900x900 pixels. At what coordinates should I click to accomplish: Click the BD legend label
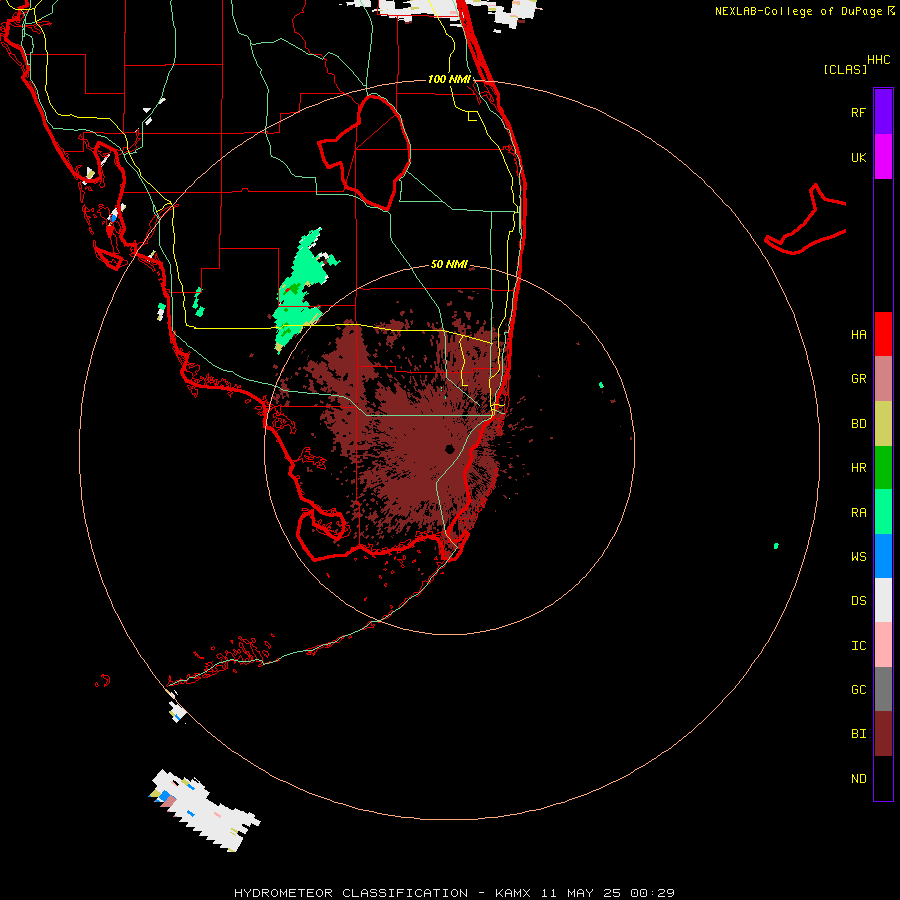click(x=858, y=424)
